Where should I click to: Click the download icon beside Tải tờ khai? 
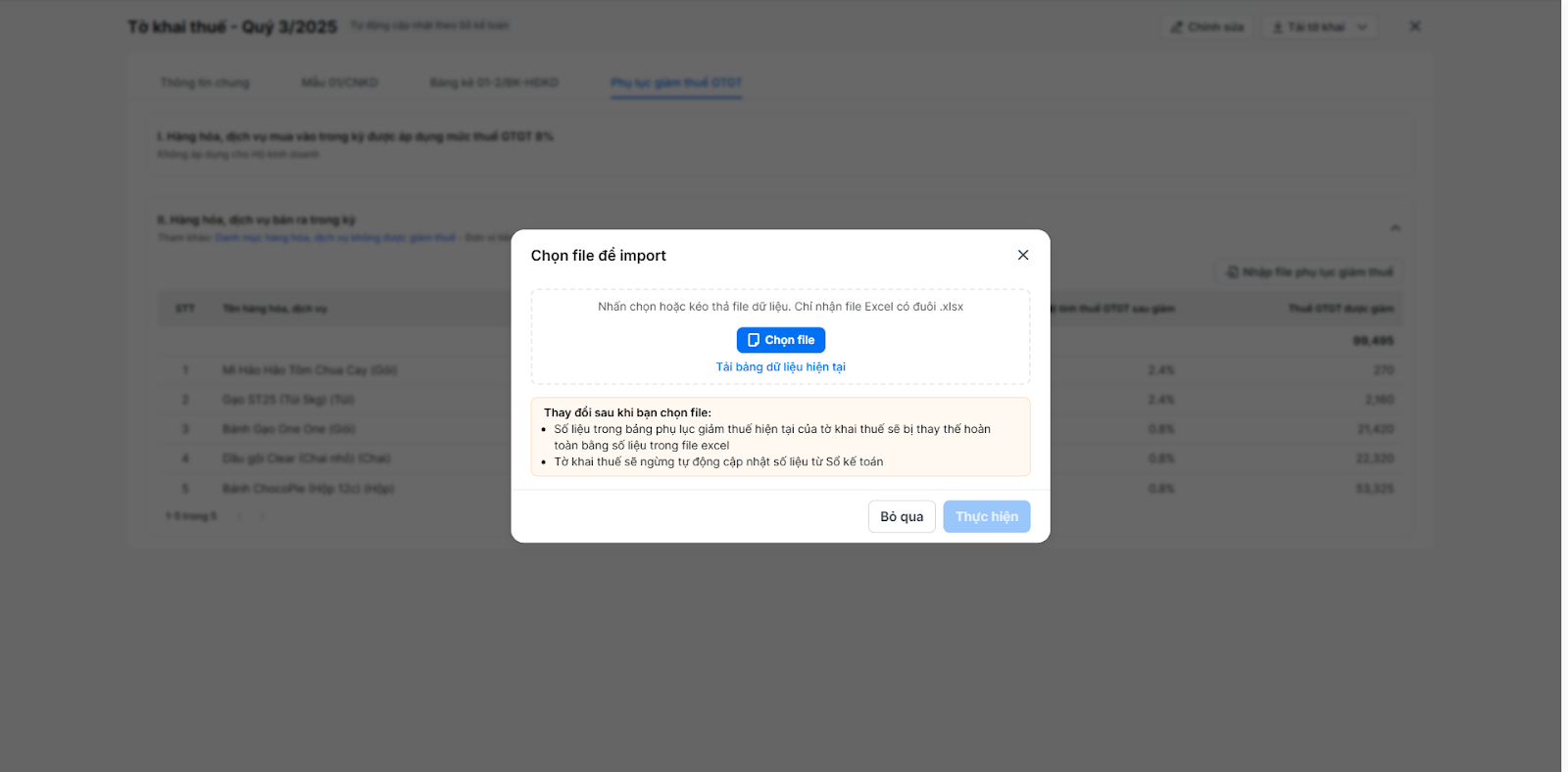[1278, 27]
